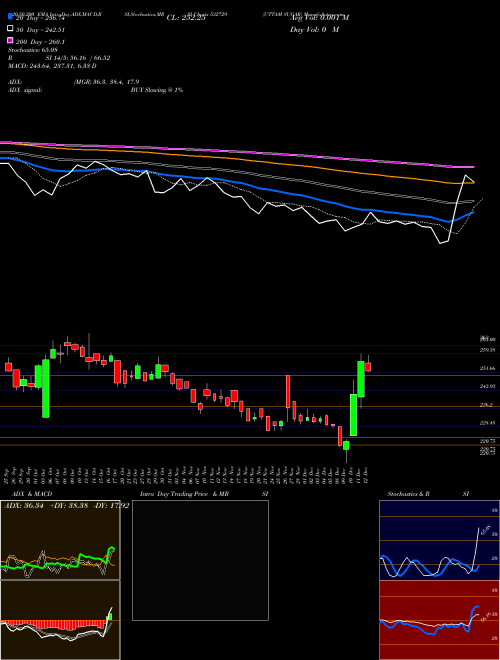The width and height of the screenshot is (500, 660).
Task: Click the 'CL: 252.25' closing price text
Action: pyautogui.click(x=186, y=18)
